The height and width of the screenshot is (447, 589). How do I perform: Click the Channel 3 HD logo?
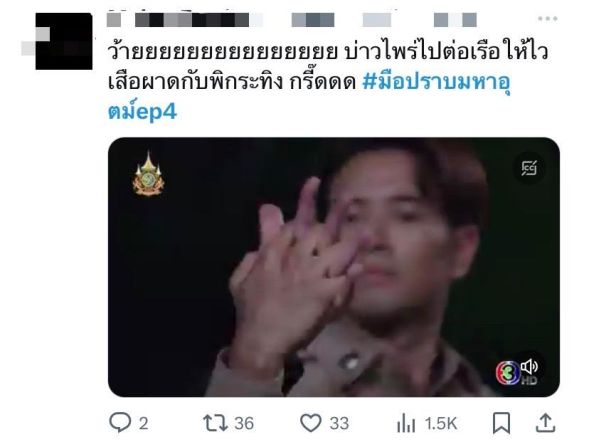click(x=509, y=373)
